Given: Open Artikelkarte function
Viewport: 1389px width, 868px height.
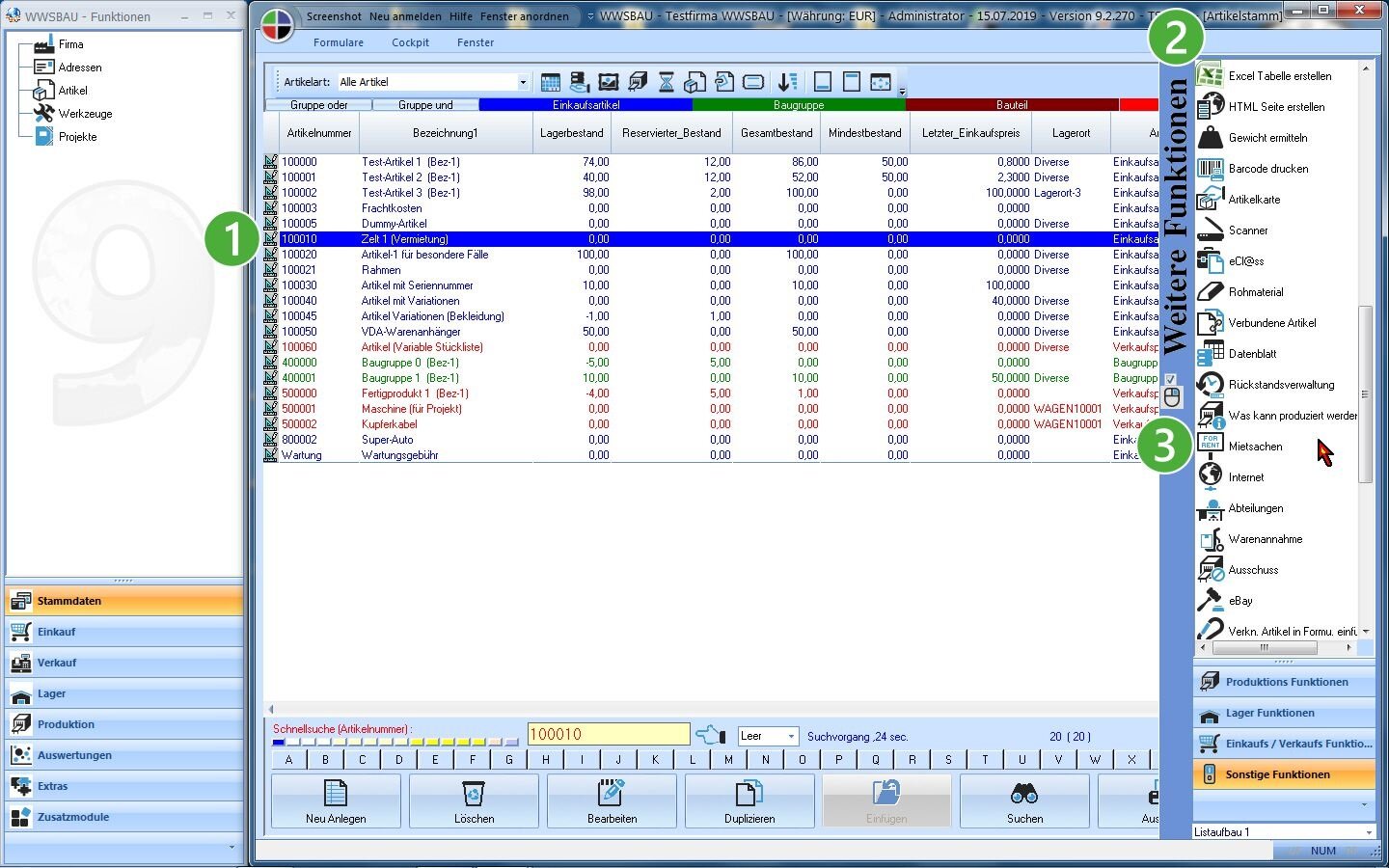Looking at the screenshot, I should click(x=1239, y=199).
